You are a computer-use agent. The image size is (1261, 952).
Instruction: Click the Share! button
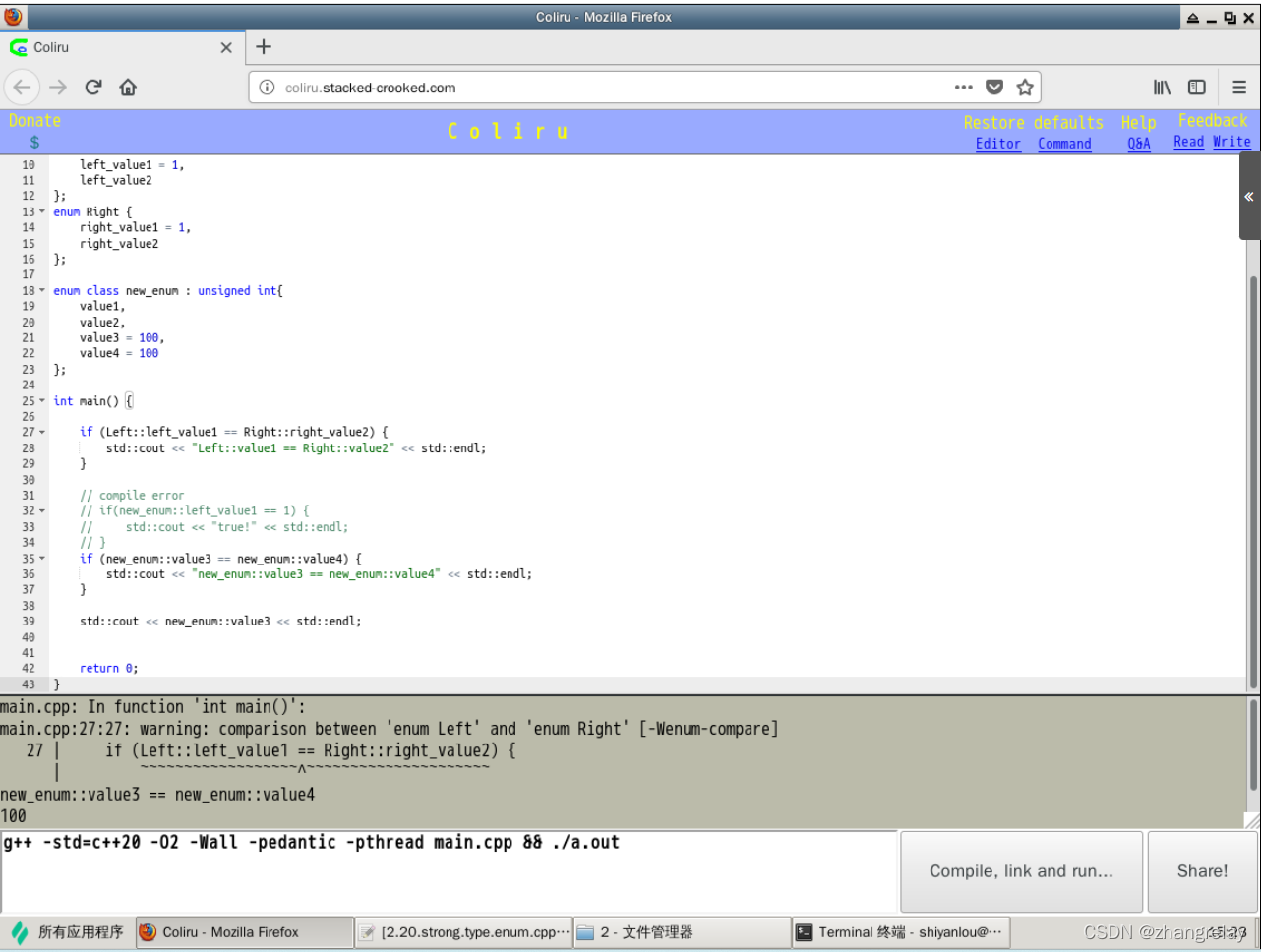1202,871
